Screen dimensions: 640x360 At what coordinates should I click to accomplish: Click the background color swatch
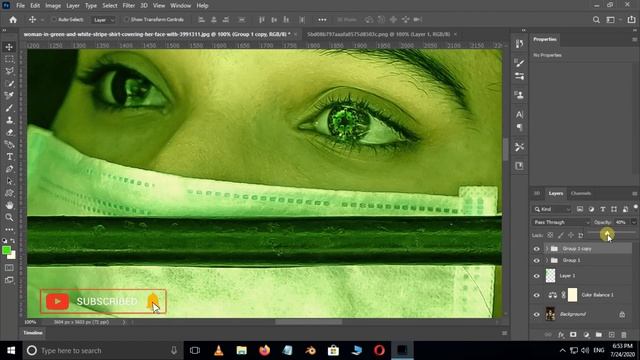tap(12, 256)
